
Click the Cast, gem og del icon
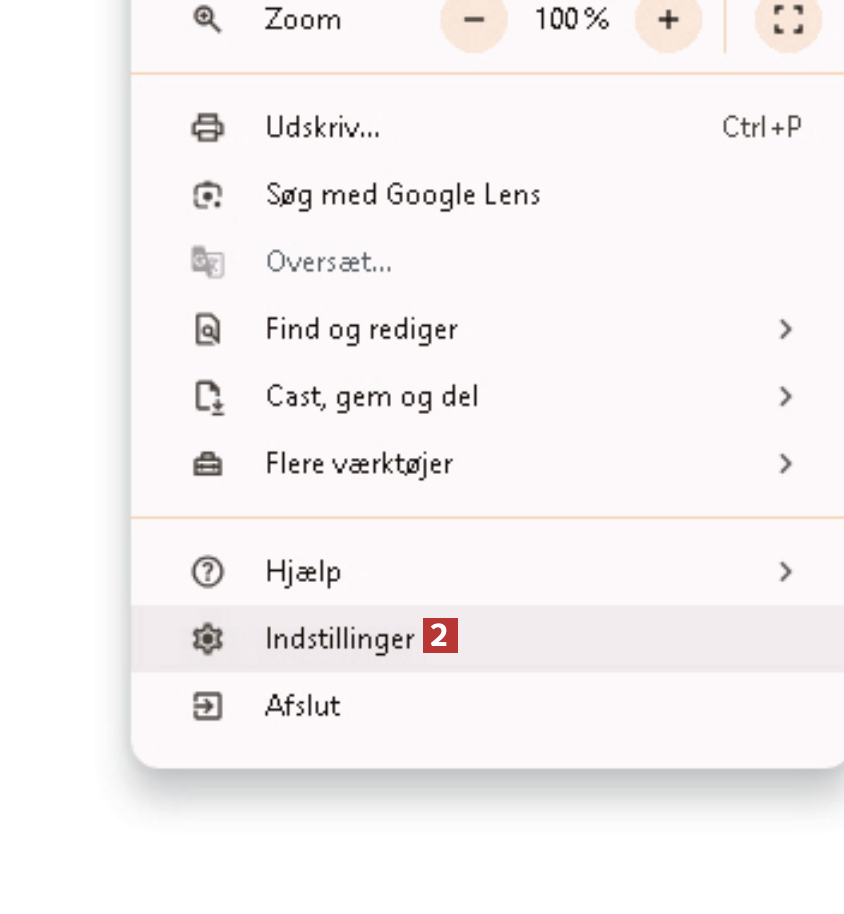tap(207, 397)
